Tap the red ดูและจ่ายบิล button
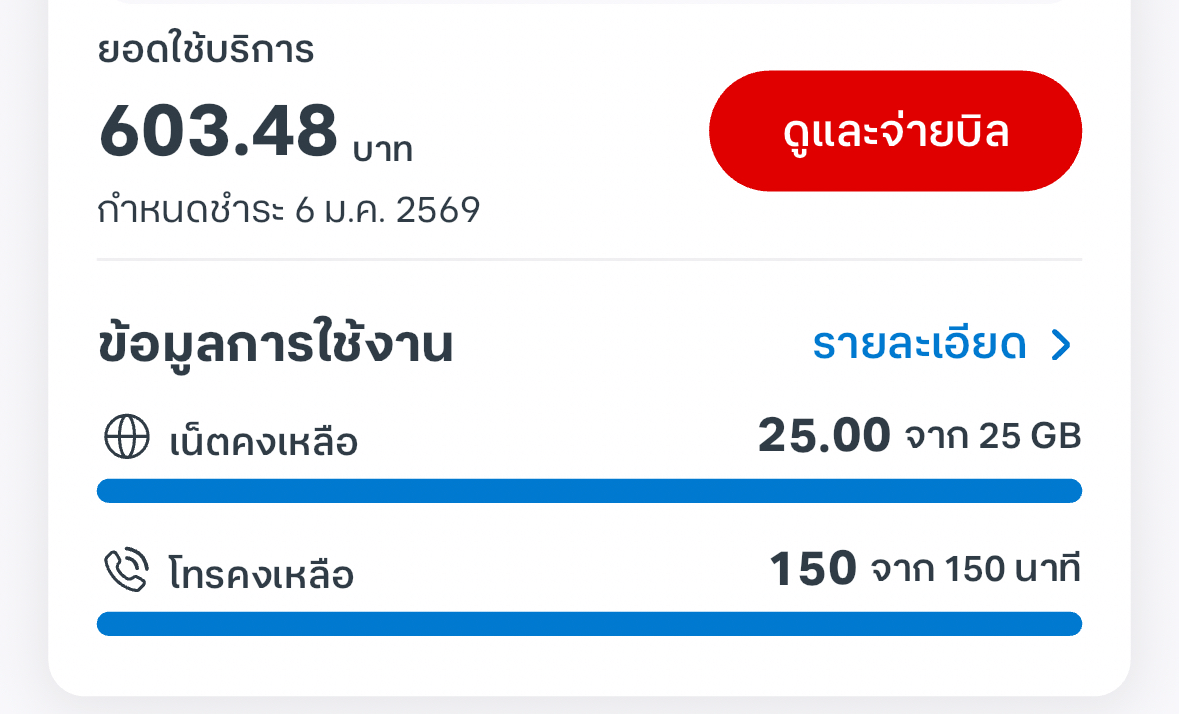 (895, 131)
